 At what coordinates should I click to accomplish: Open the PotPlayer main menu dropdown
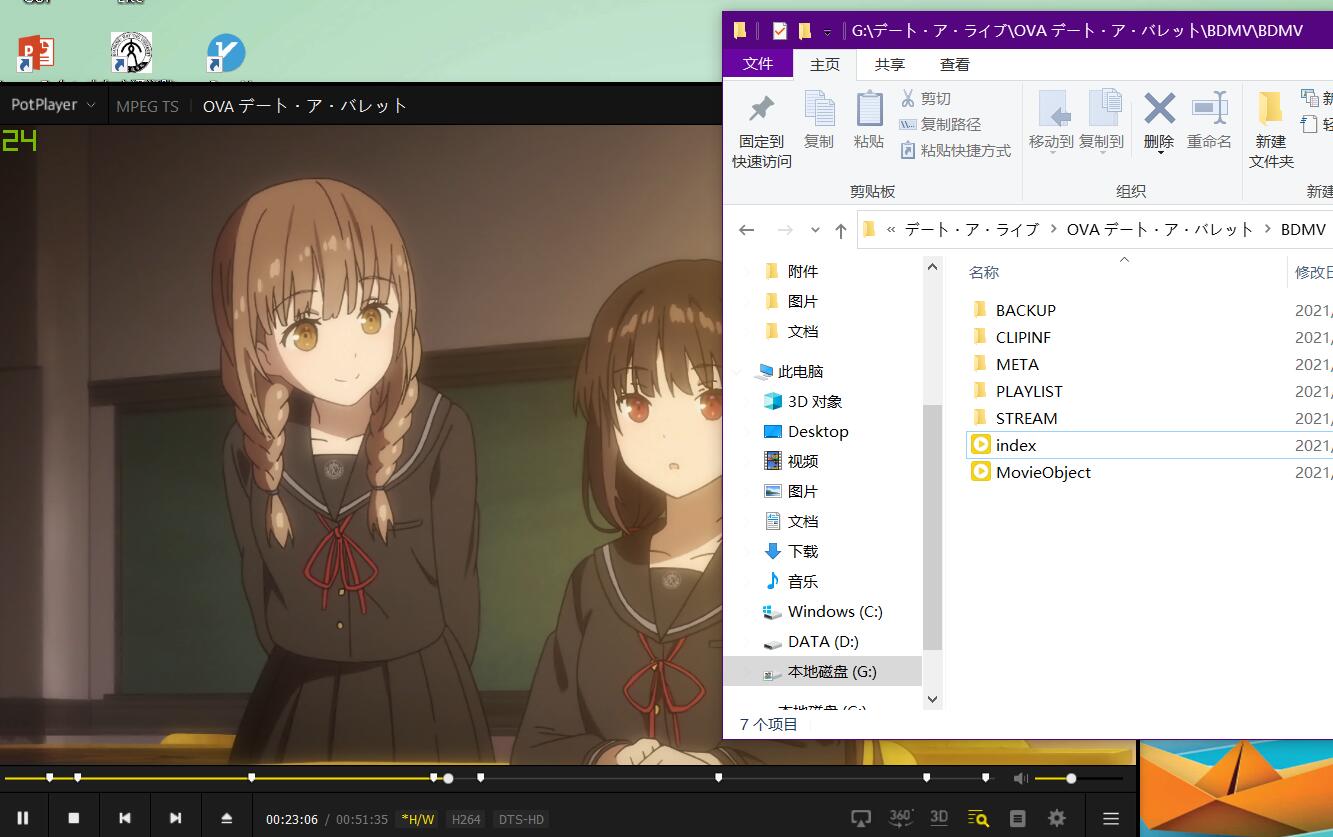click(54, 105)
